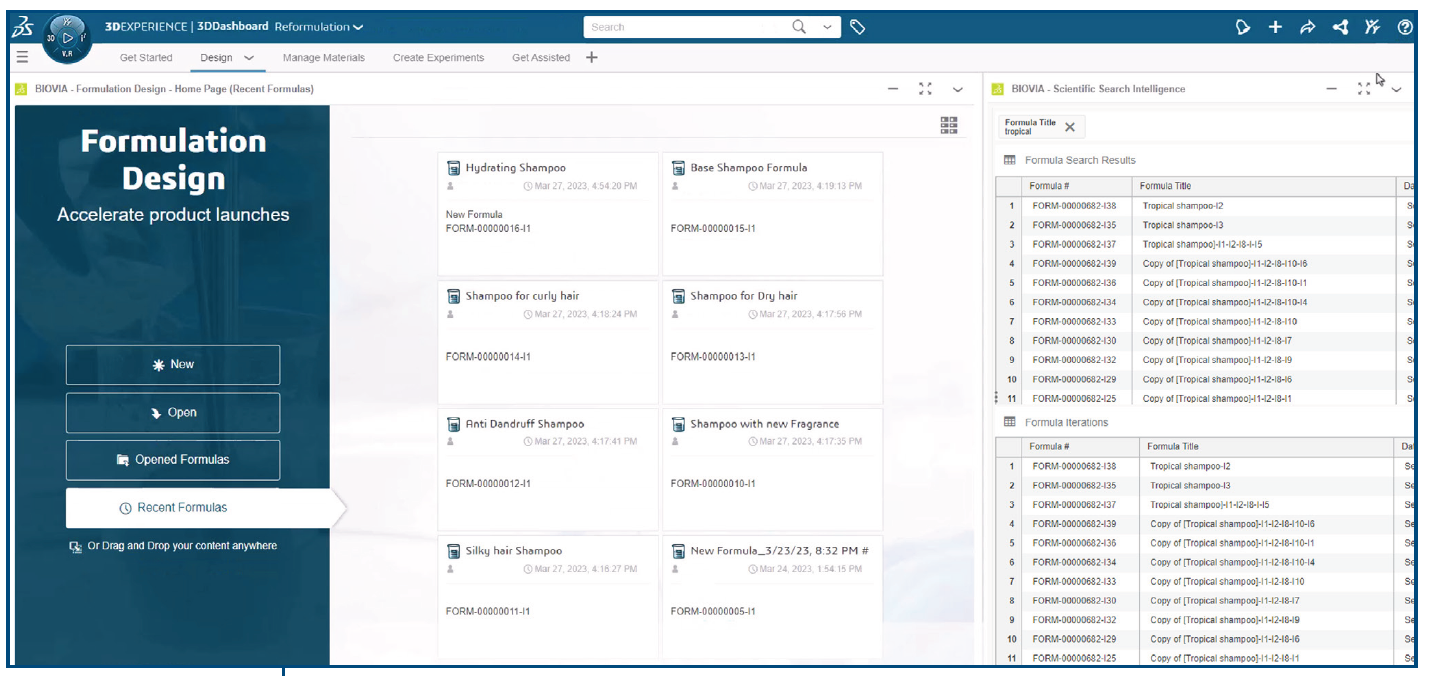Toggle the tile view icon above formulas
Image resolution: width=1431 pixels, height=676 pixels.
948,125
